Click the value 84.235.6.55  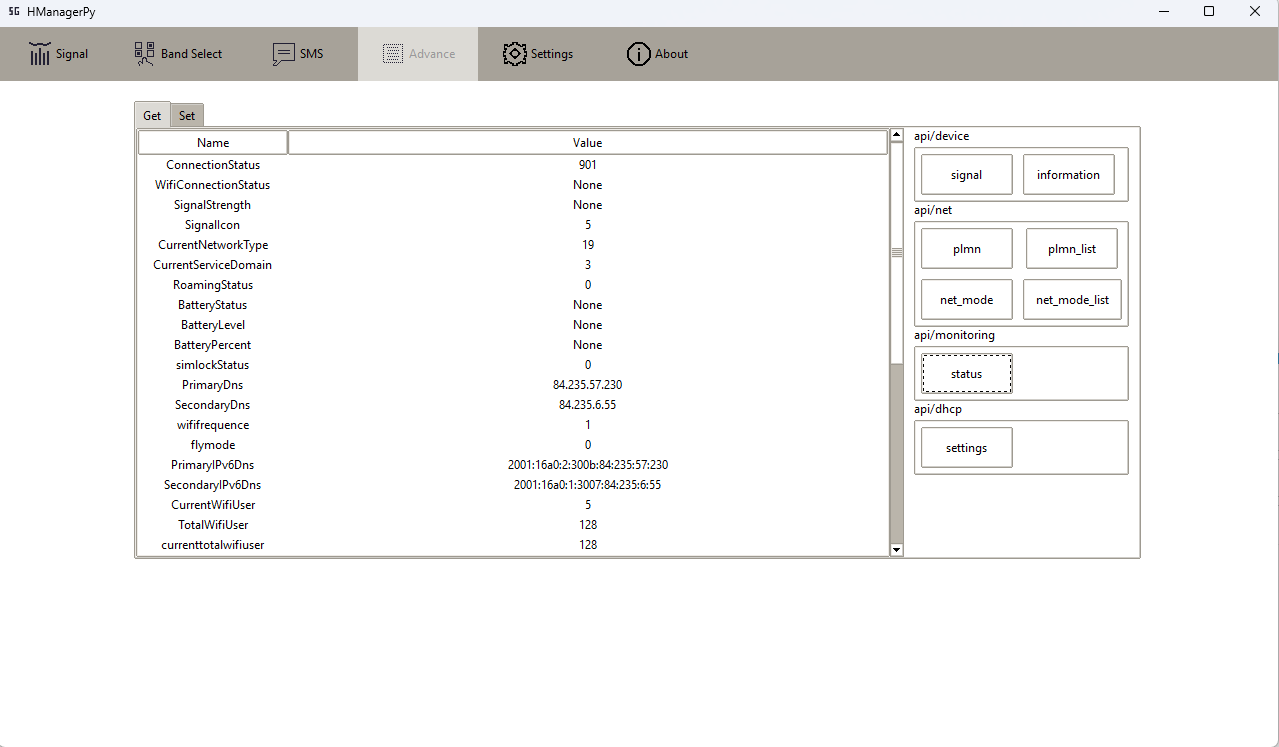pyautogui.click(x=588, y=405)
